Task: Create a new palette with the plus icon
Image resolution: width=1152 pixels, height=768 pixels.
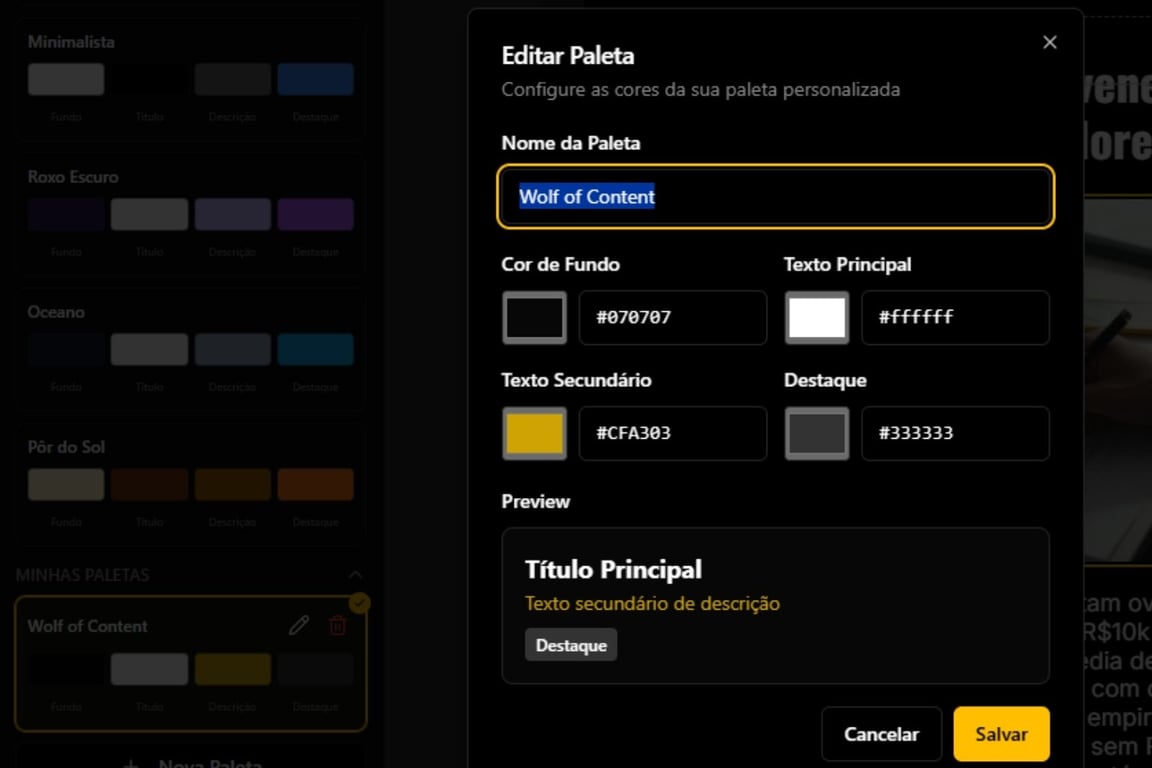Action: click(x=130, y=763)
